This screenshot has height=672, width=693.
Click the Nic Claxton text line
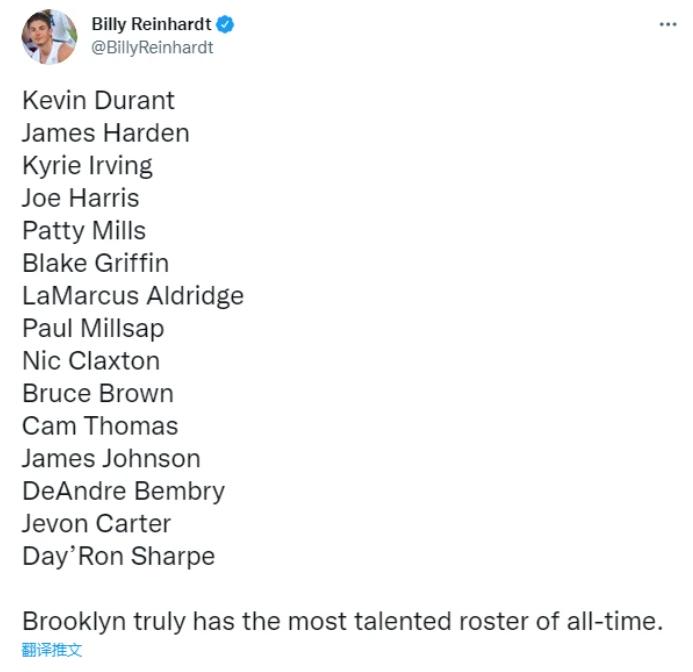pyautogui.click(x=91, y=361)
